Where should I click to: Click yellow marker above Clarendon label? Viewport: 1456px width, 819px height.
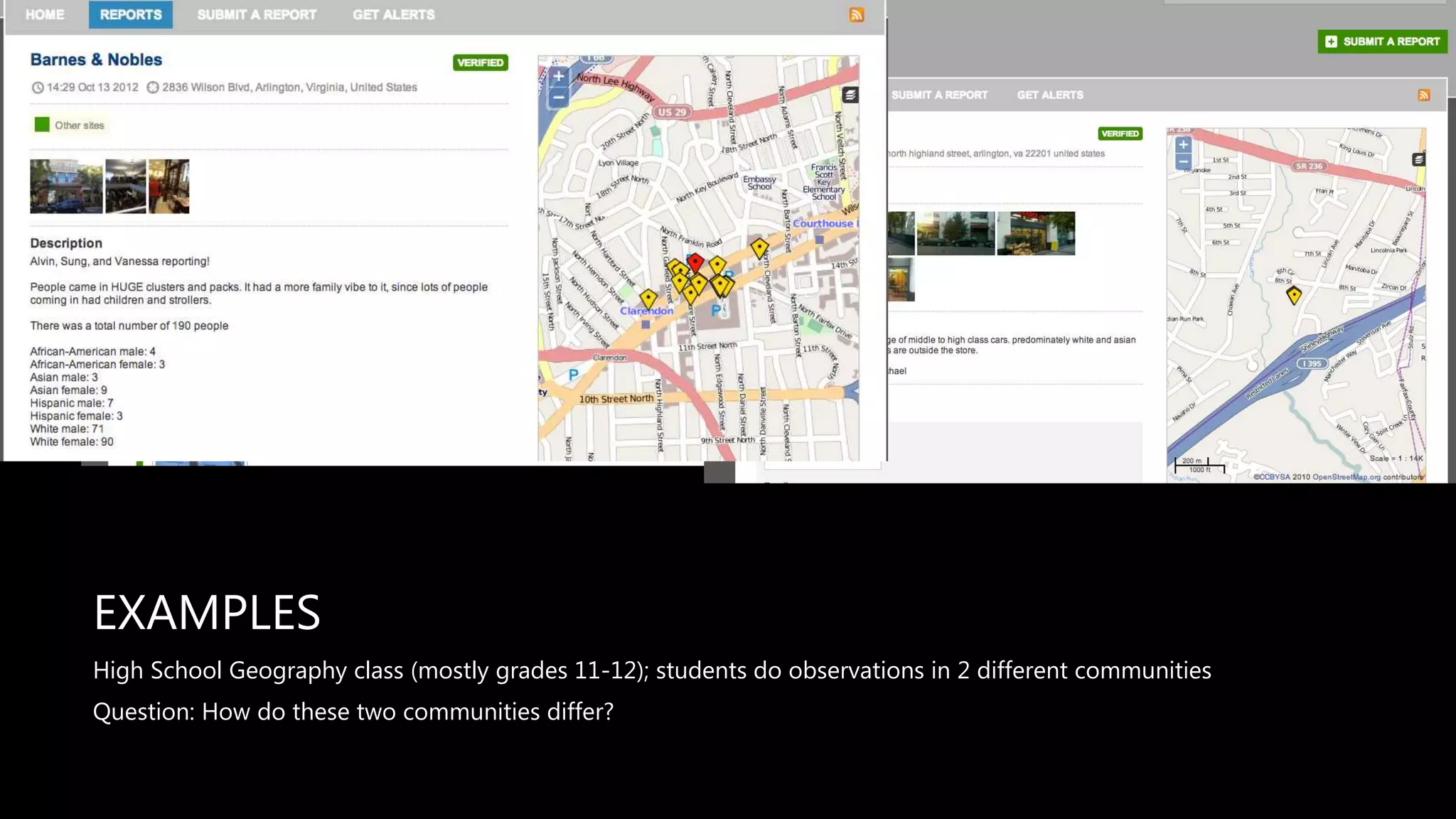point(648,299)
